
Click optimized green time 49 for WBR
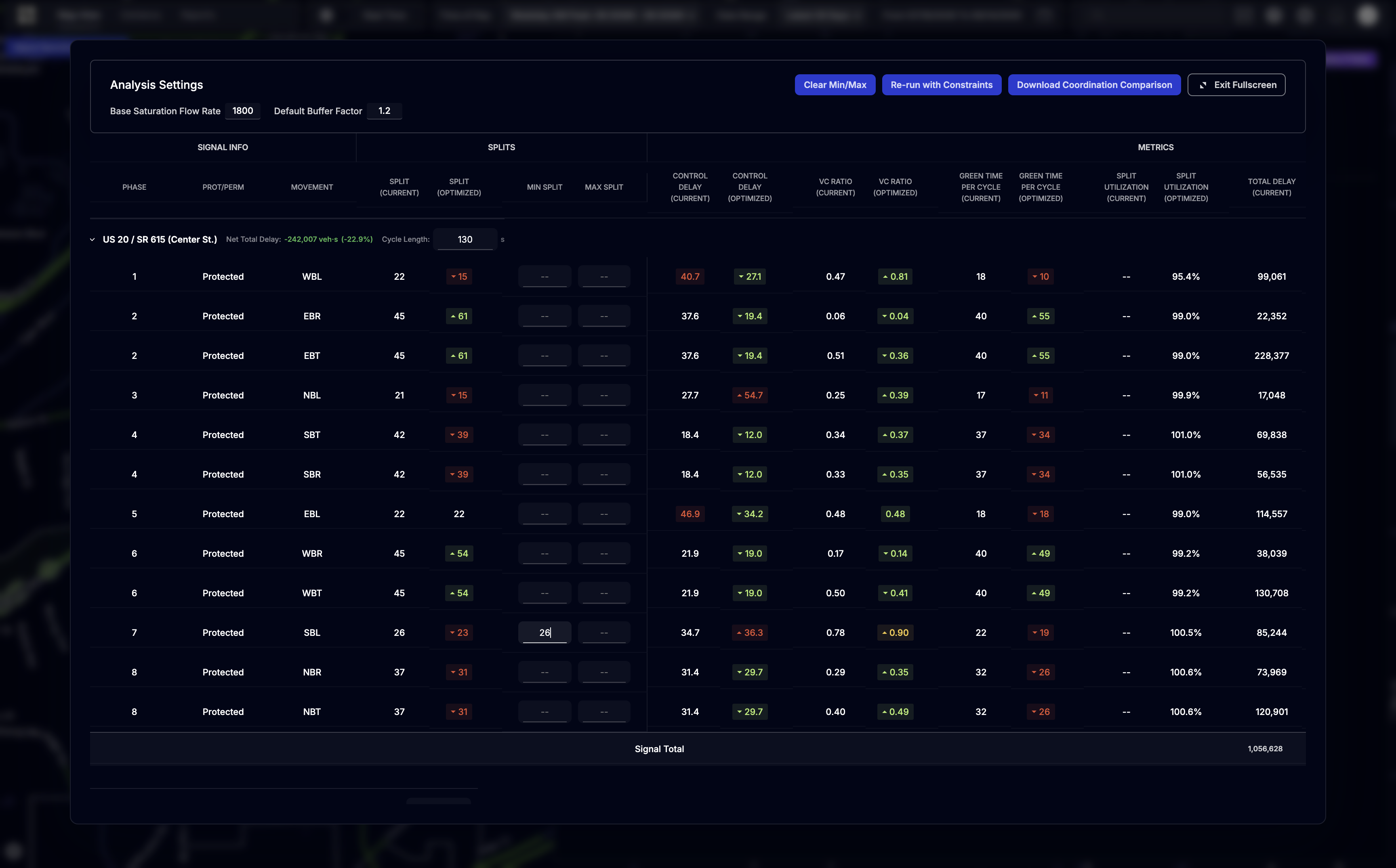[1040, 554]
